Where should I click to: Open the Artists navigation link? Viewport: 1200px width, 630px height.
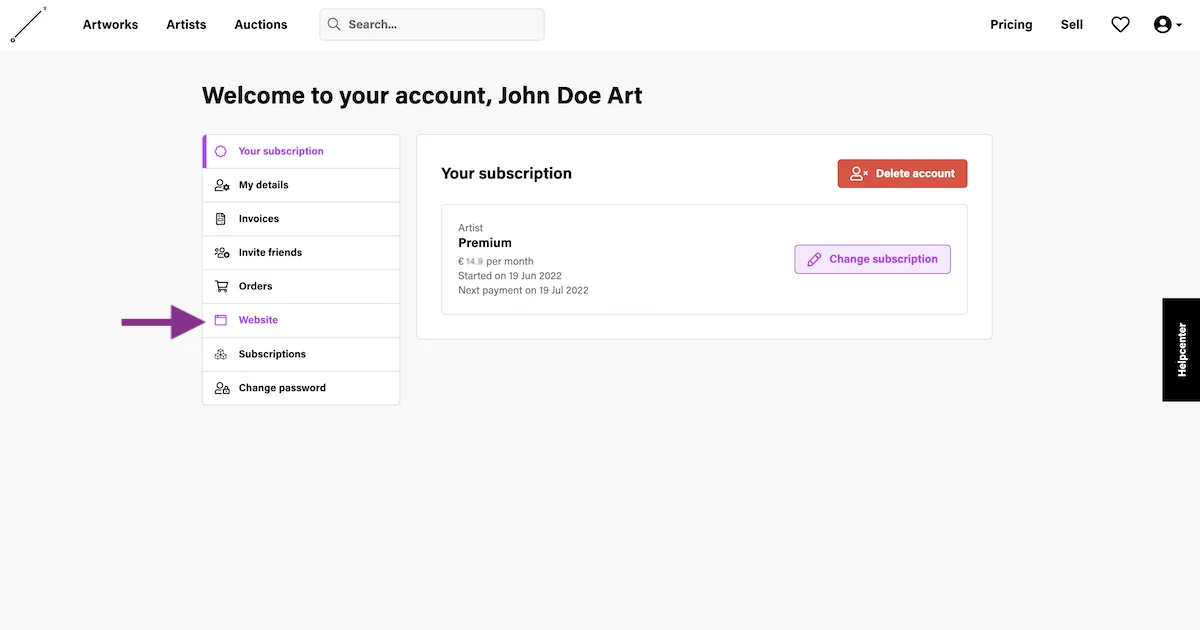point(186,25)
